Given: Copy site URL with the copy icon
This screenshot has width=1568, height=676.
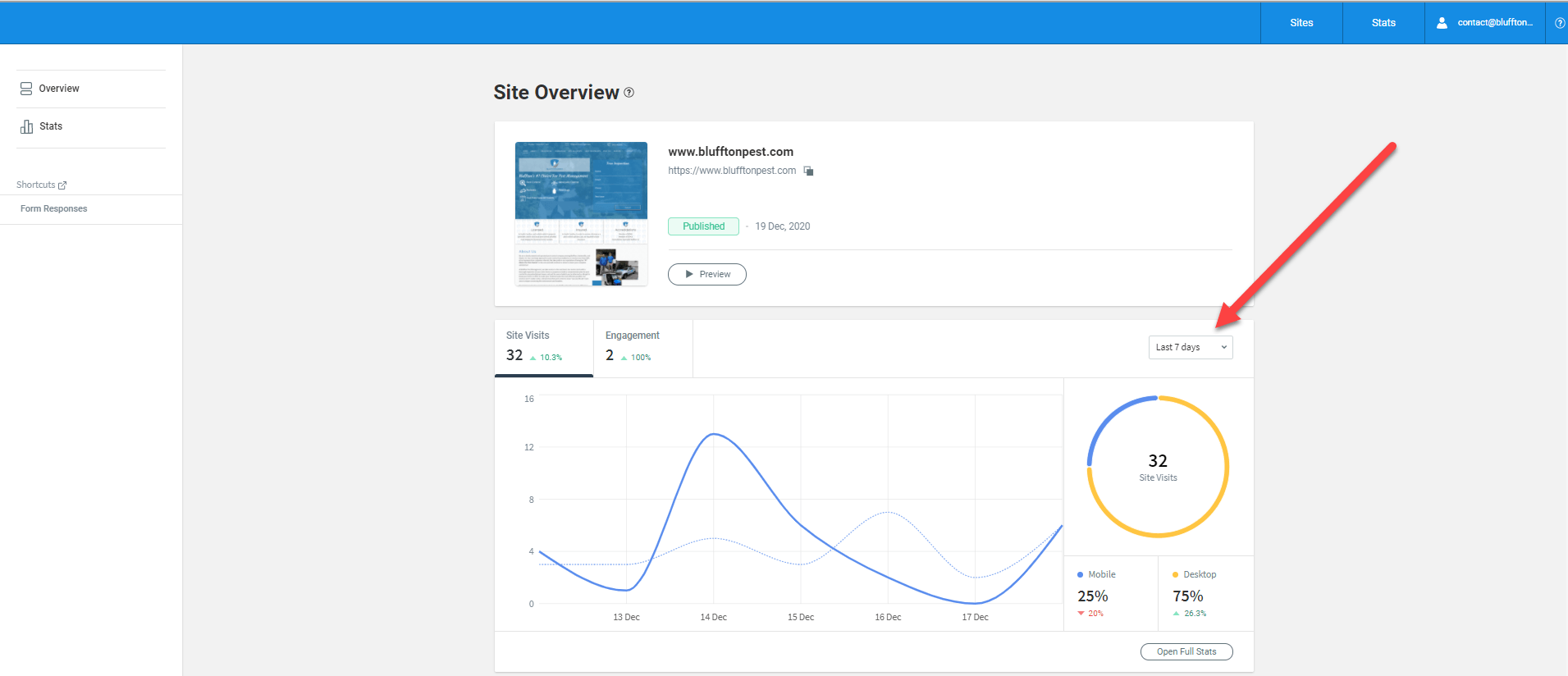Looking at the screenshot, I should (808, 171).
